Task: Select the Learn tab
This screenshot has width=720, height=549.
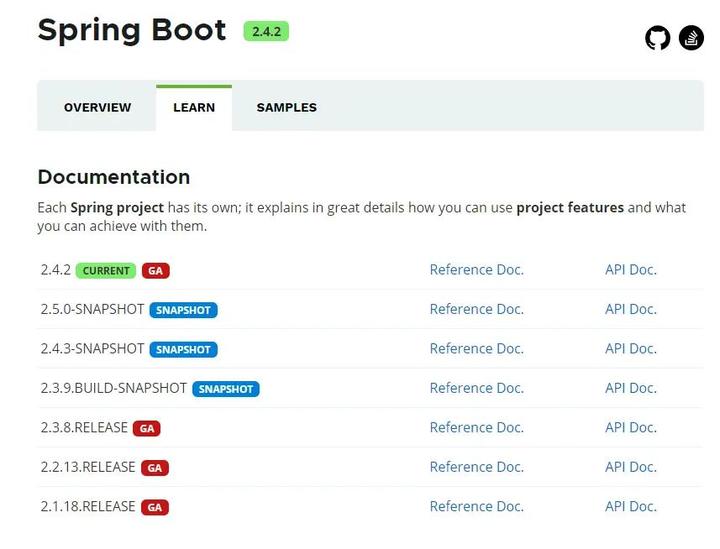Action: click(x=194, y=107)
